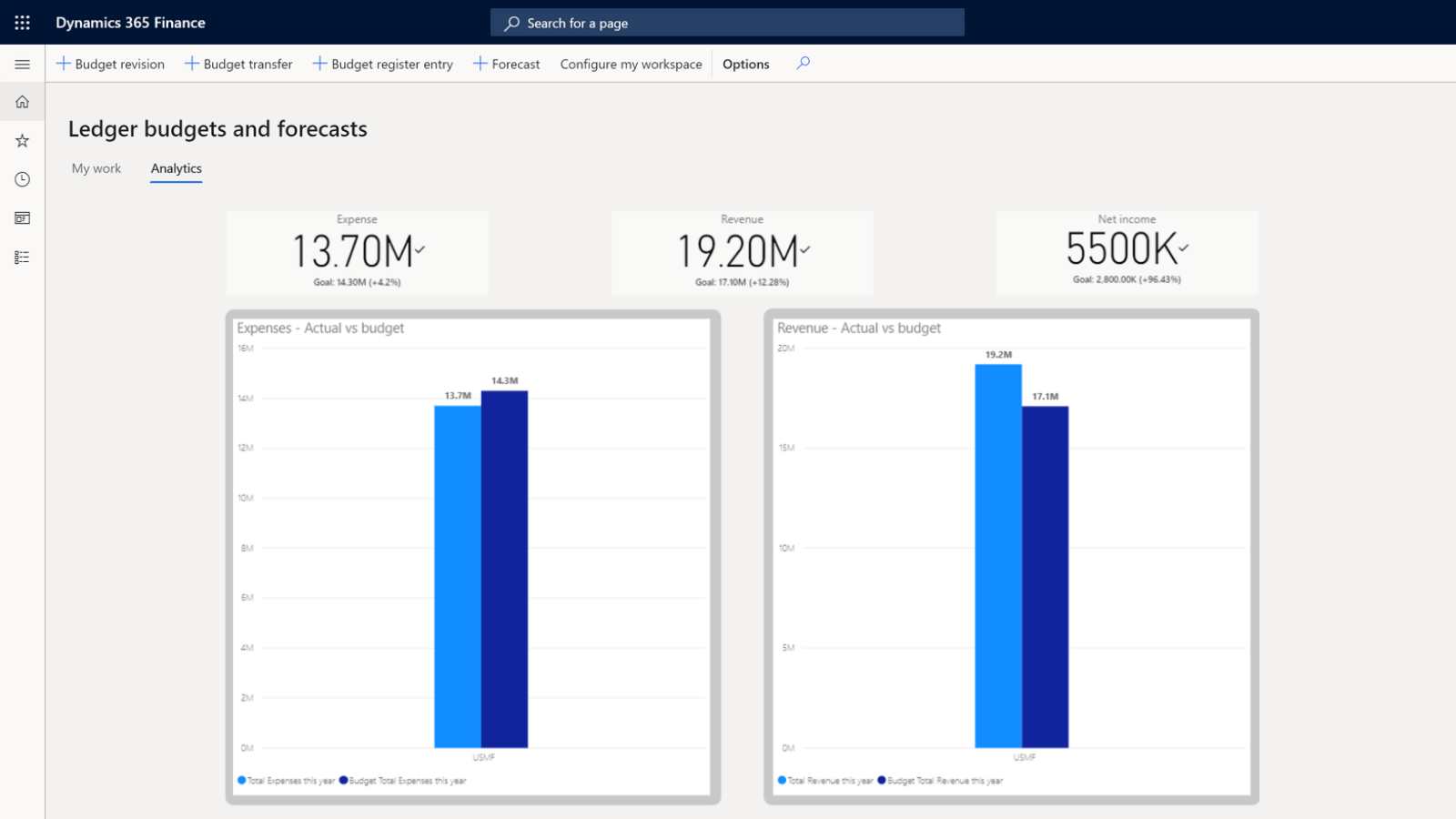
Task: Start a new Budget transfer
Action: coord(238,64)
